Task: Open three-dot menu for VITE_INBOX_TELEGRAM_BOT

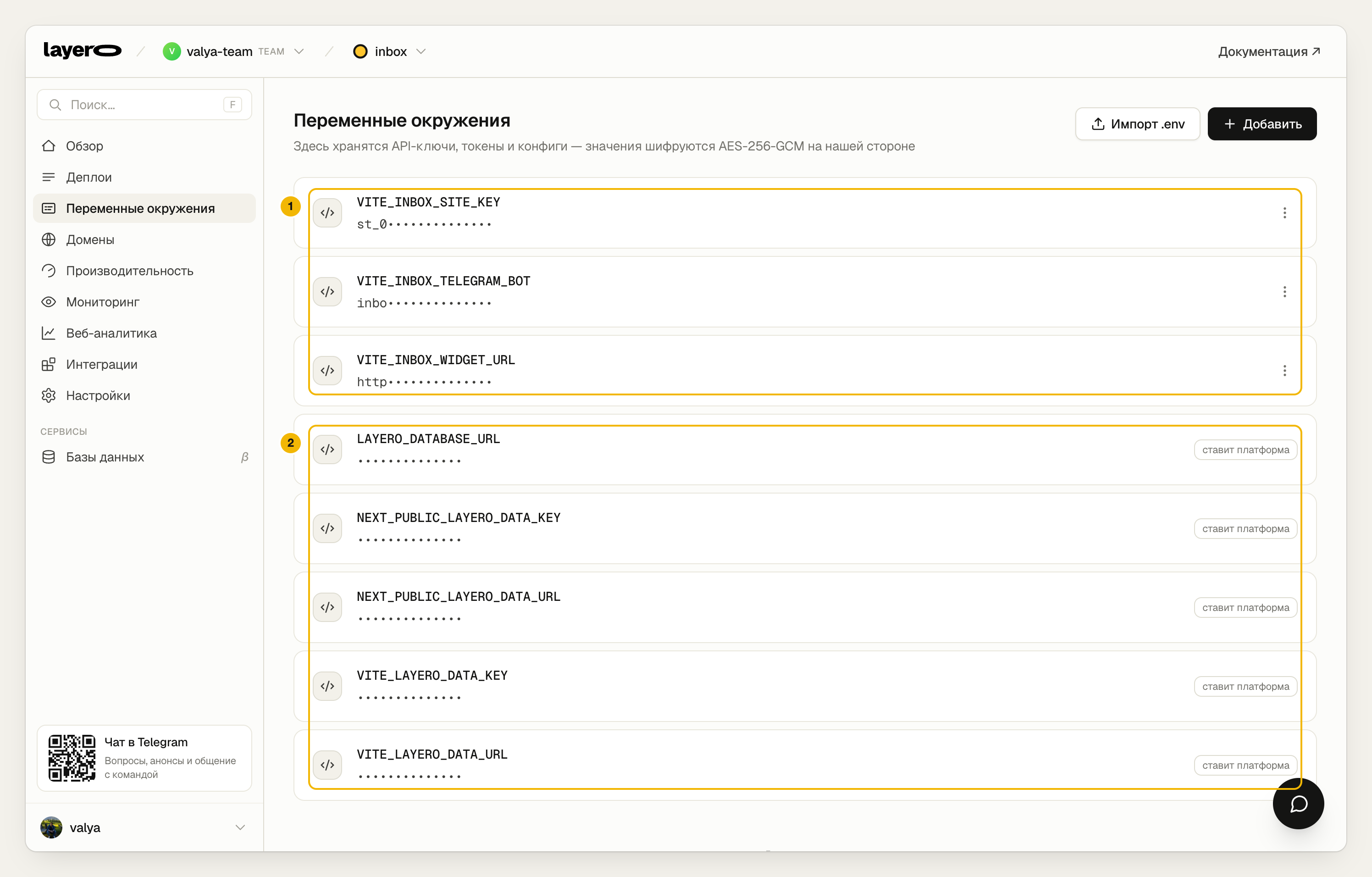Action: coord(1284,292)
